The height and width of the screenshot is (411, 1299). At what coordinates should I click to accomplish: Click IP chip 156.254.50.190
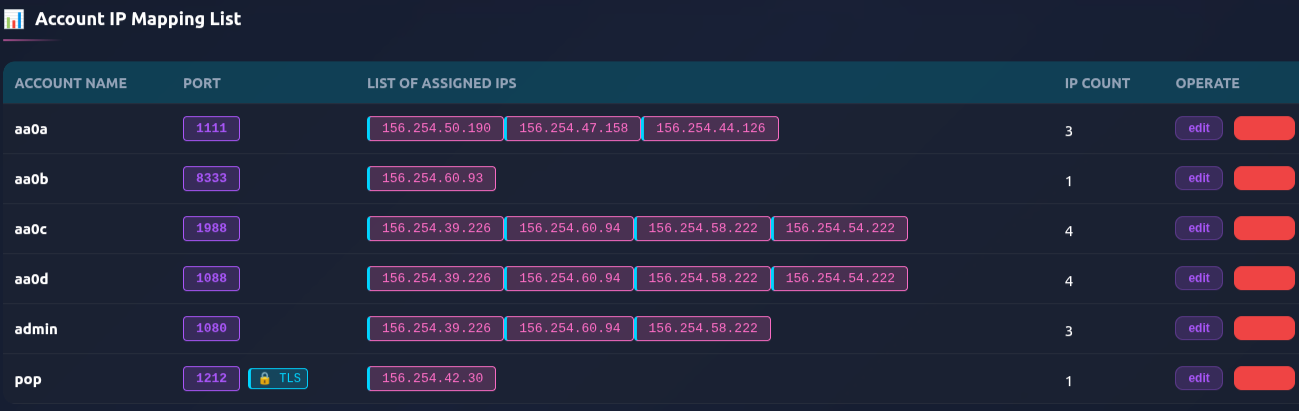click(435, 128)
